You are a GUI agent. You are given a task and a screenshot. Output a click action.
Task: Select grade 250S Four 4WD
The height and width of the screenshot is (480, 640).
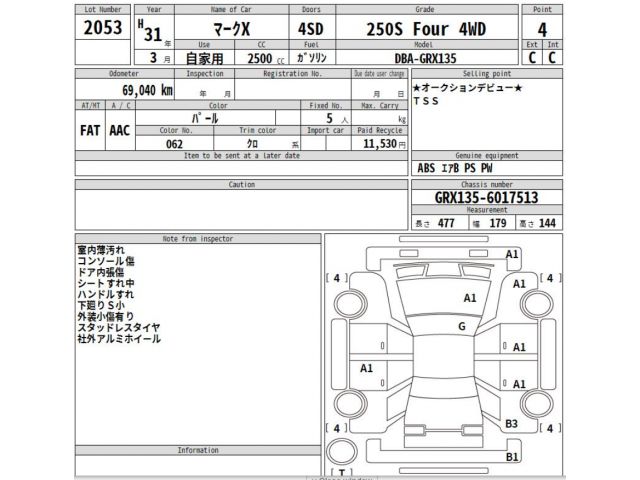426,29
